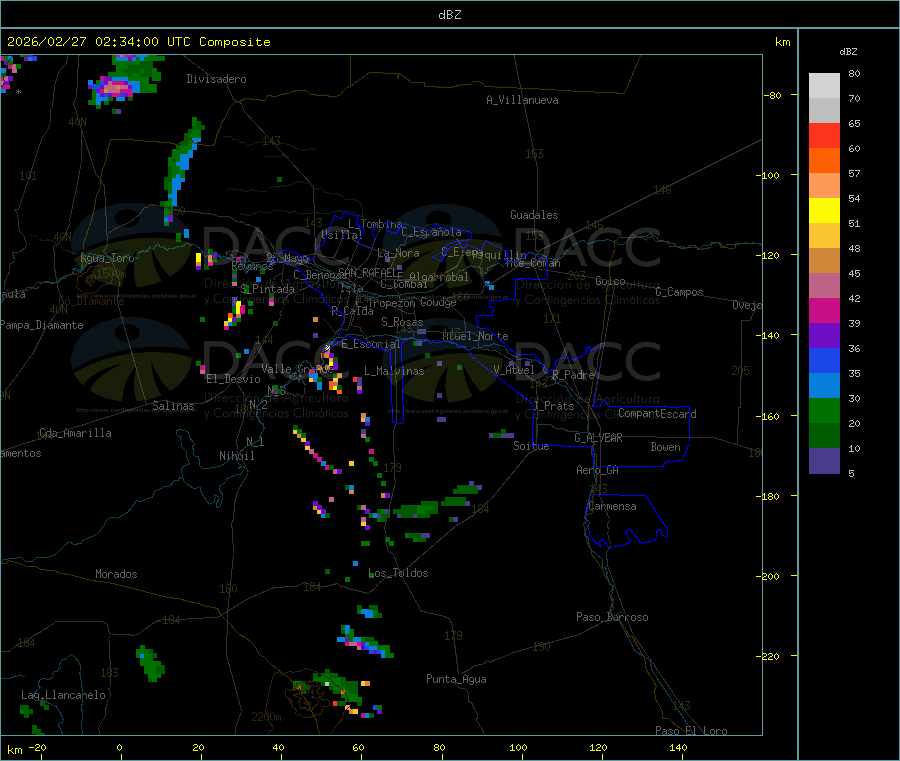The height and width of the screenshot is (761, 900).
Task: Click the slate 5-10 dBZ legend swatch
Action: coord(824,461)
